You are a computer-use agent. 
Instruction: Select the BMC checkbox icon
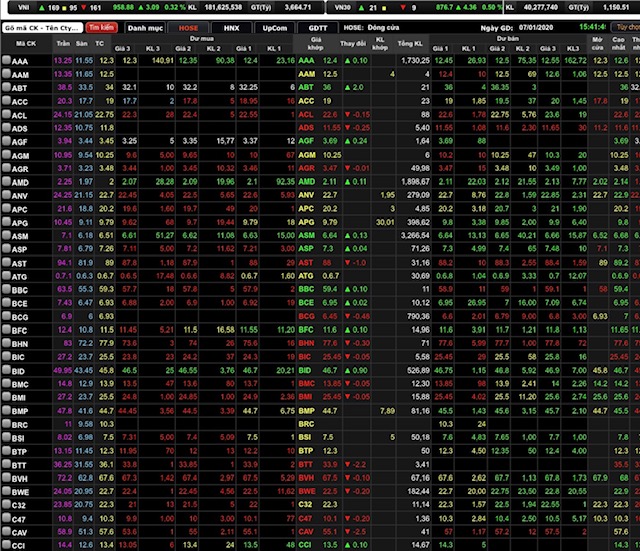pos(6,384)
